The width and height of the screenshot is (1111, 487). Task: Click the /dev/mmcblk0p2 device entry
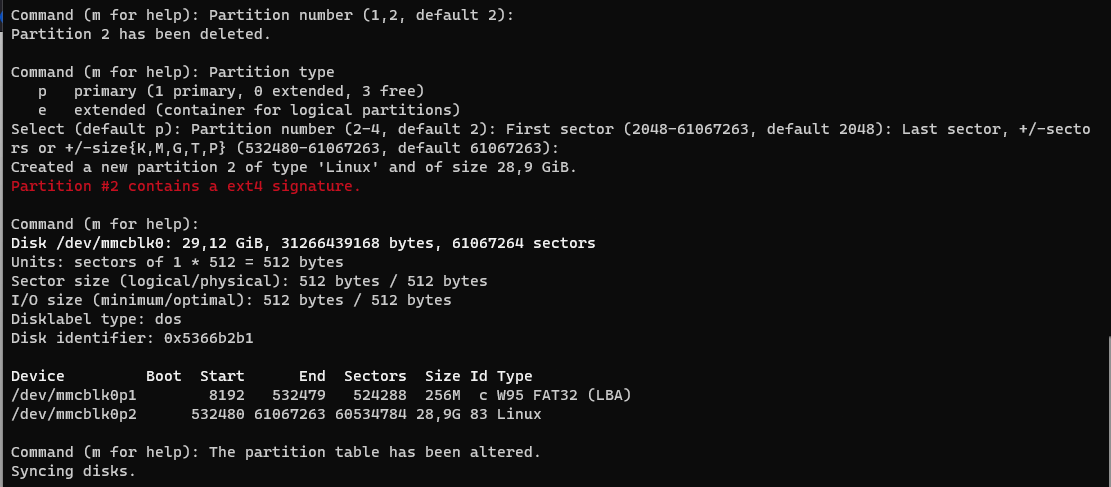(x=74, y=414)
